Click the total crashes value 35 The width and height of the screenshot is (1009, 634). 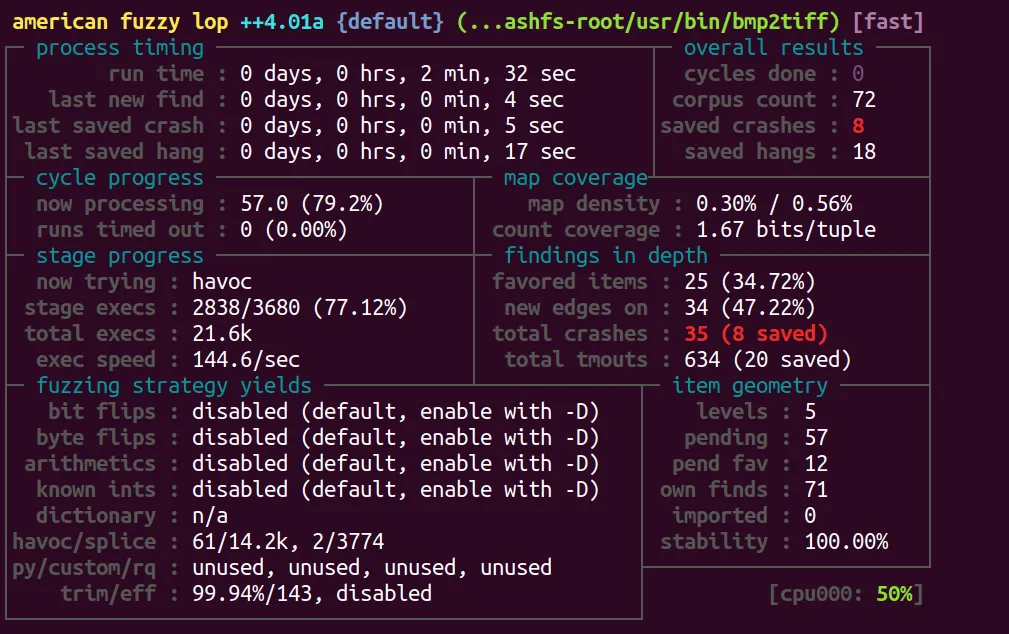[x=696, y=334]
